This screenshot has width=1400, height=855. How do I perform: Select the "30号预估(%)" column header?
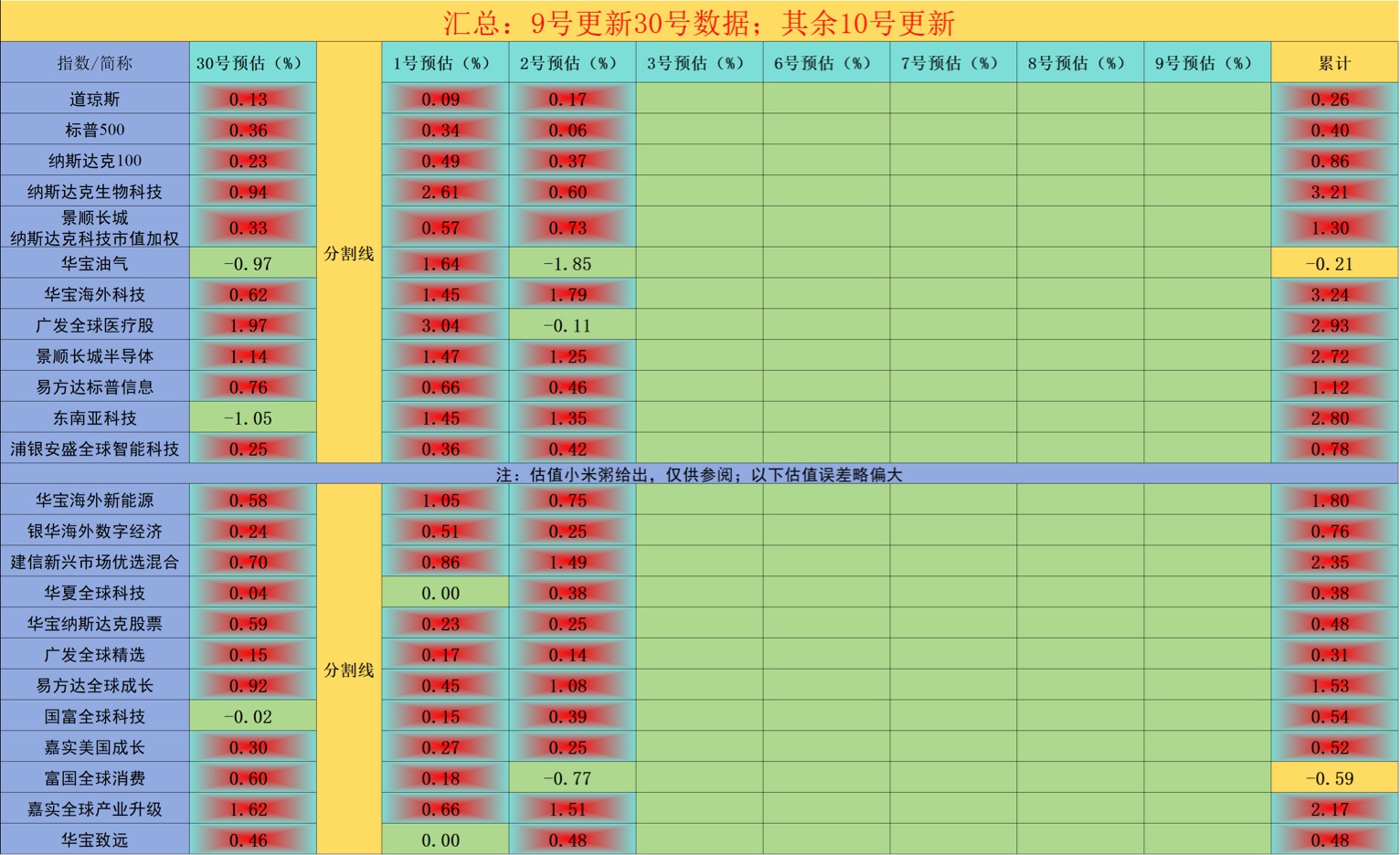pyautogui.click(x=253, y=63)
